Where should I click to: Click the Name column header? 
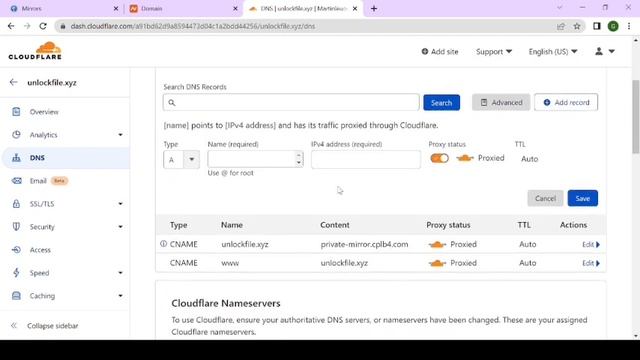[x=232, y=225]
